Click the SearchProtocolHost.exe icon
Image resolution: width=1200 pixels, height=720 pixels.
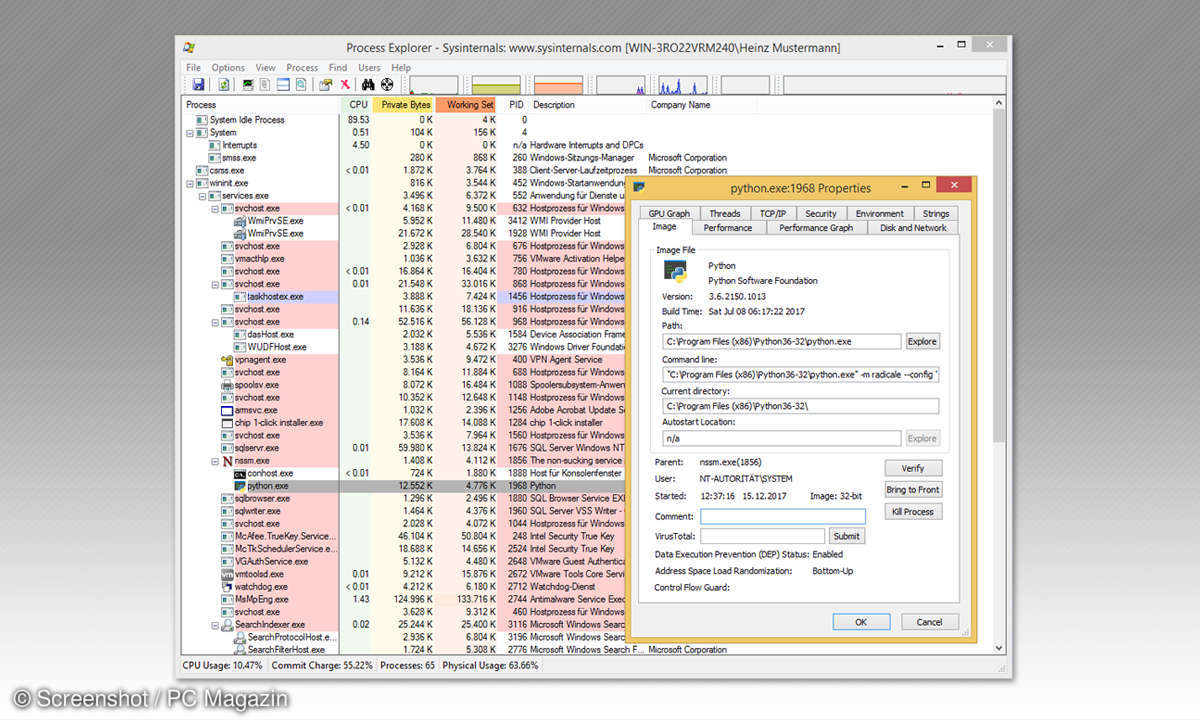coord(239,637)
